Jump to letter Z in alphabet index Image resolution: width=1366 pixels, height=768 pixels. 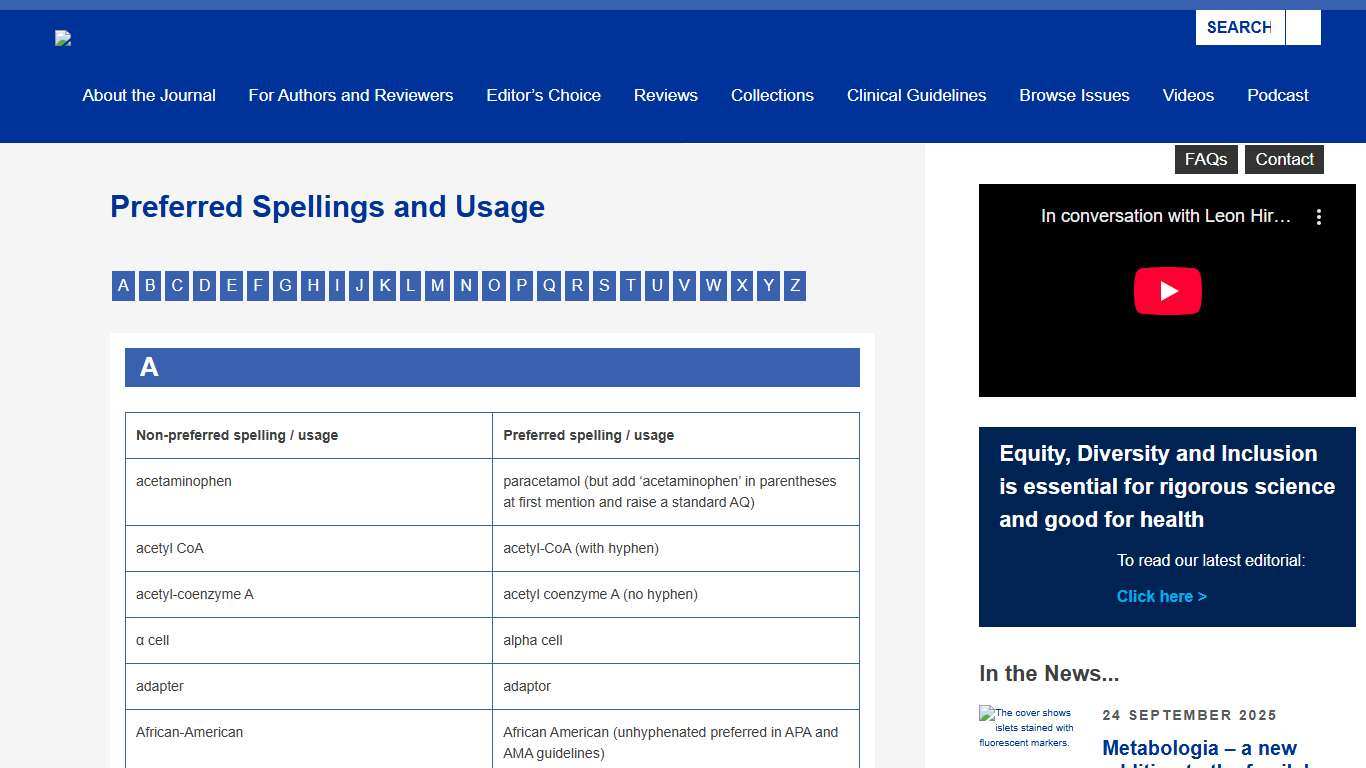795,286
